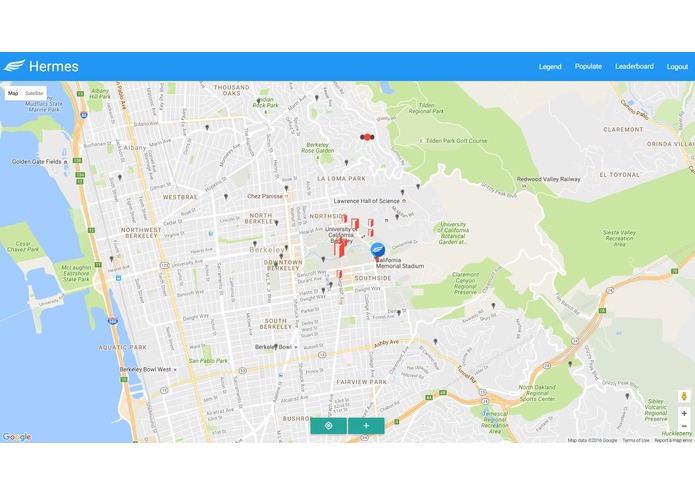This screenshot has width=695, height=494.
Task: Click Cesar Chavez Park label
Action: pyautogui.click(x=23, y=247)
